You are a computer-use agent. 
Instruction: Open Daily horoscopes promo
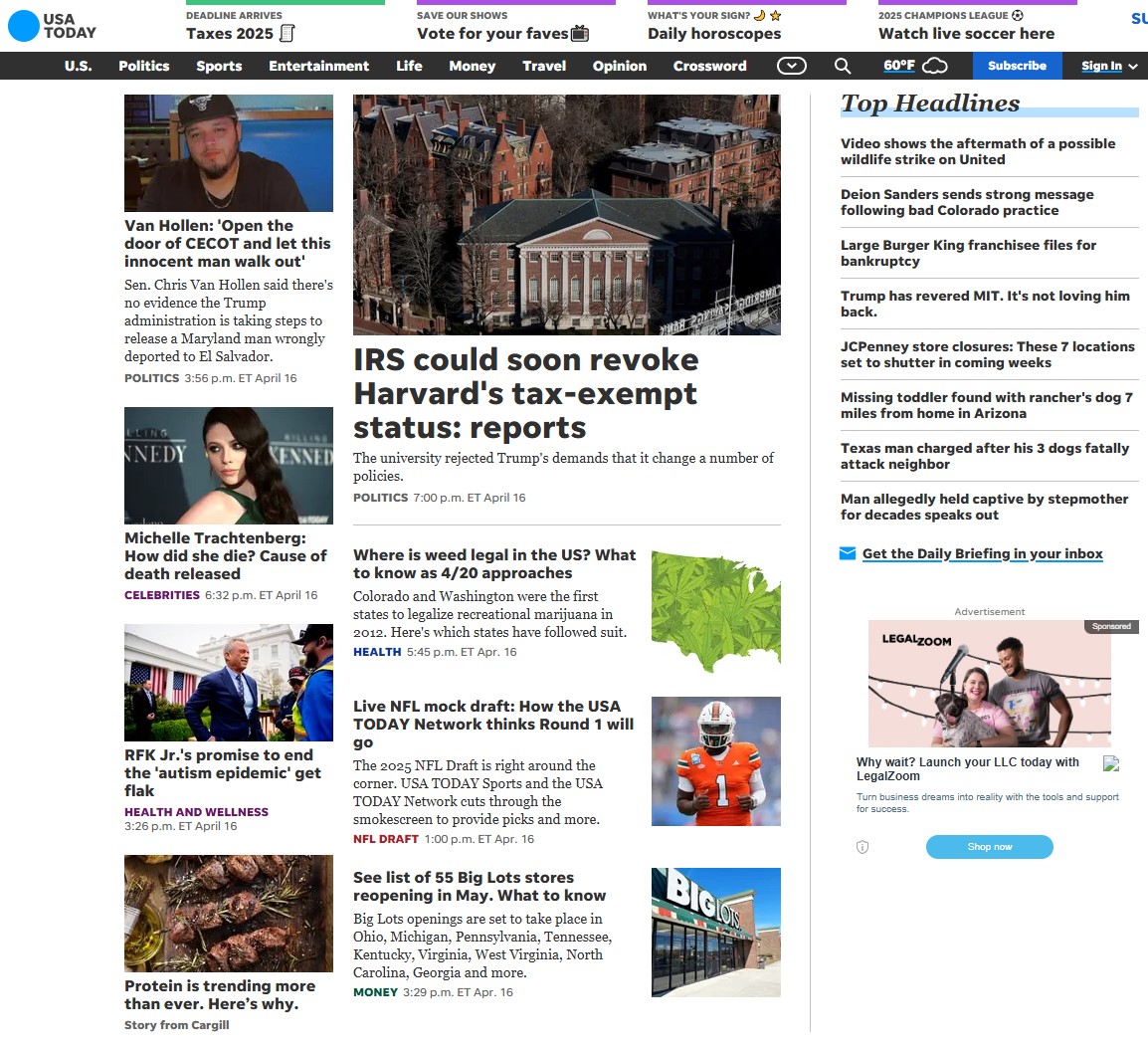714,34
